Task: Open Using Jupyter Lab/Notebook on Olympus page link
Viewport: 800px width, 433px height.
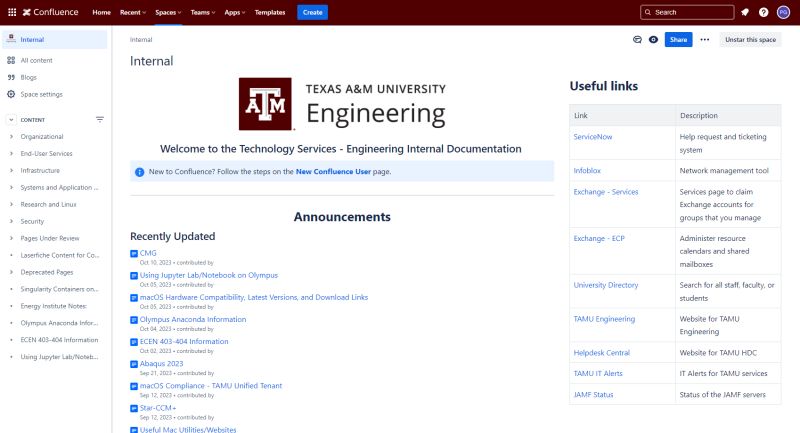Action: click(209, 275)
